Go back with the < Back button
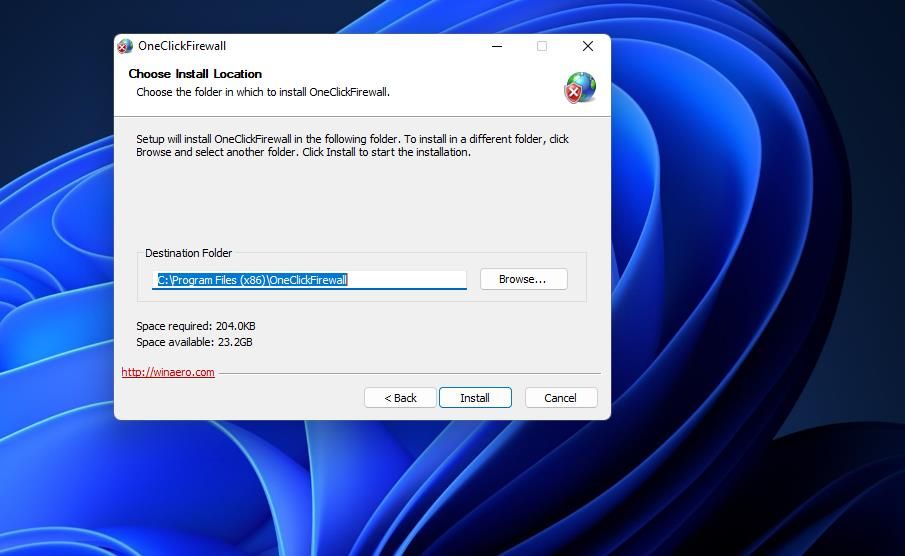905x556 pixels. (x=400, y=398)
